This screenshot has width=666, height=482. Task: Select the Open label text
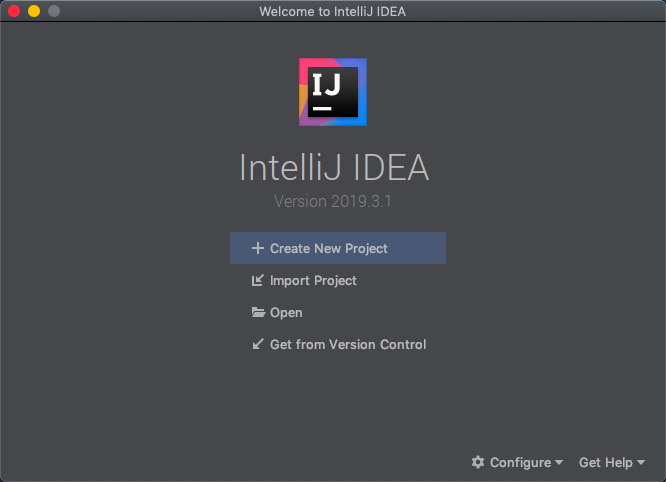pos(286,313)
